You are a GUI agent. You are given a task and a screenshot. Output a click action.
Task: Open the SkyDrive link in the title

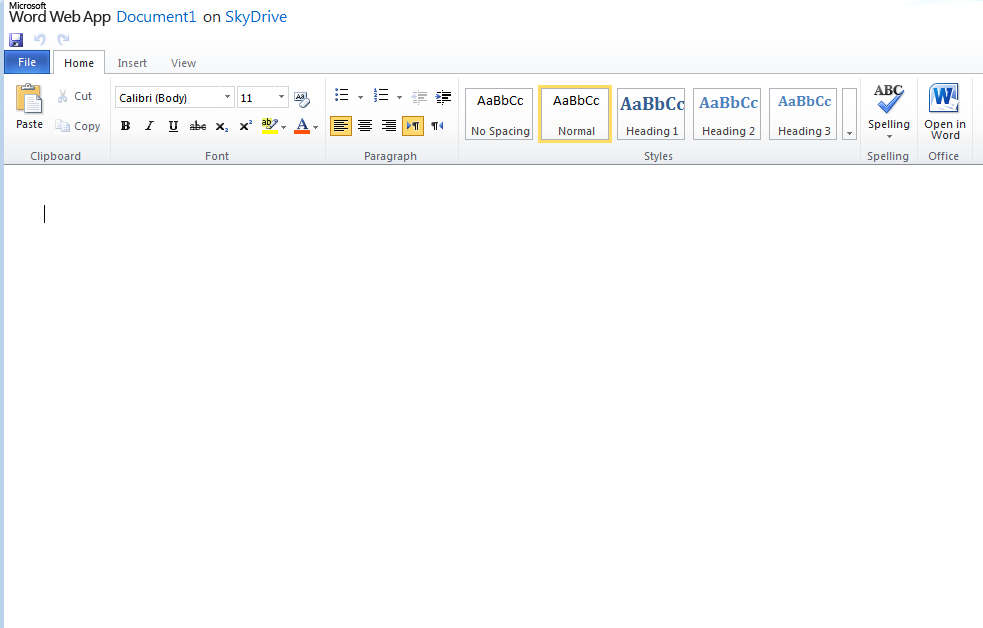pos(256,17)
